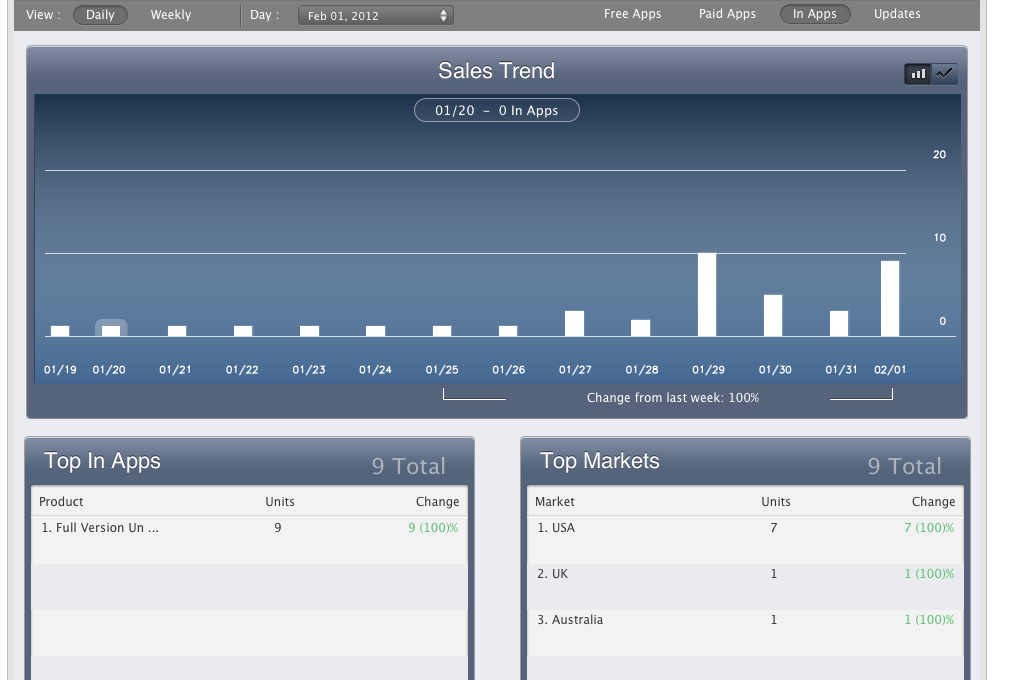Screen dimensions: 1020x680
Task: Select the UK market row
Action: coord(745,574)
